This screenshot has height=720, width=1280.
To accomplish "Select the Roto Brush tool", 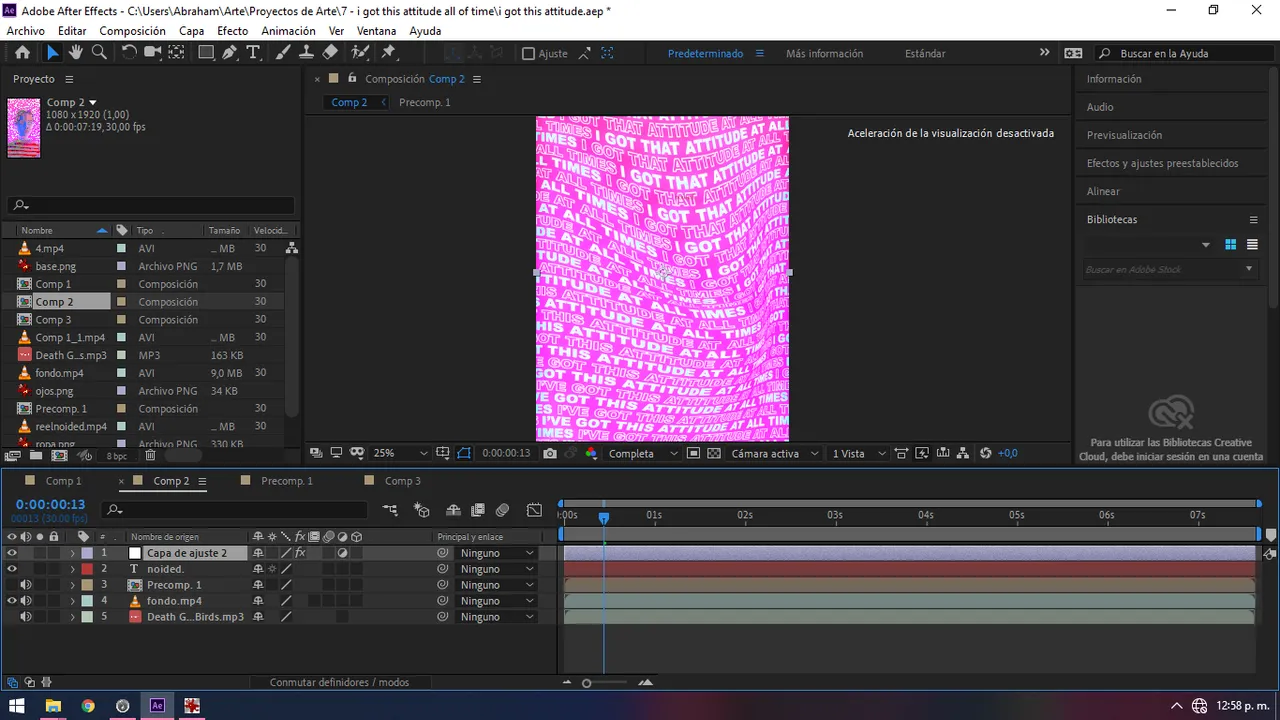I will [x=359, y=53].
